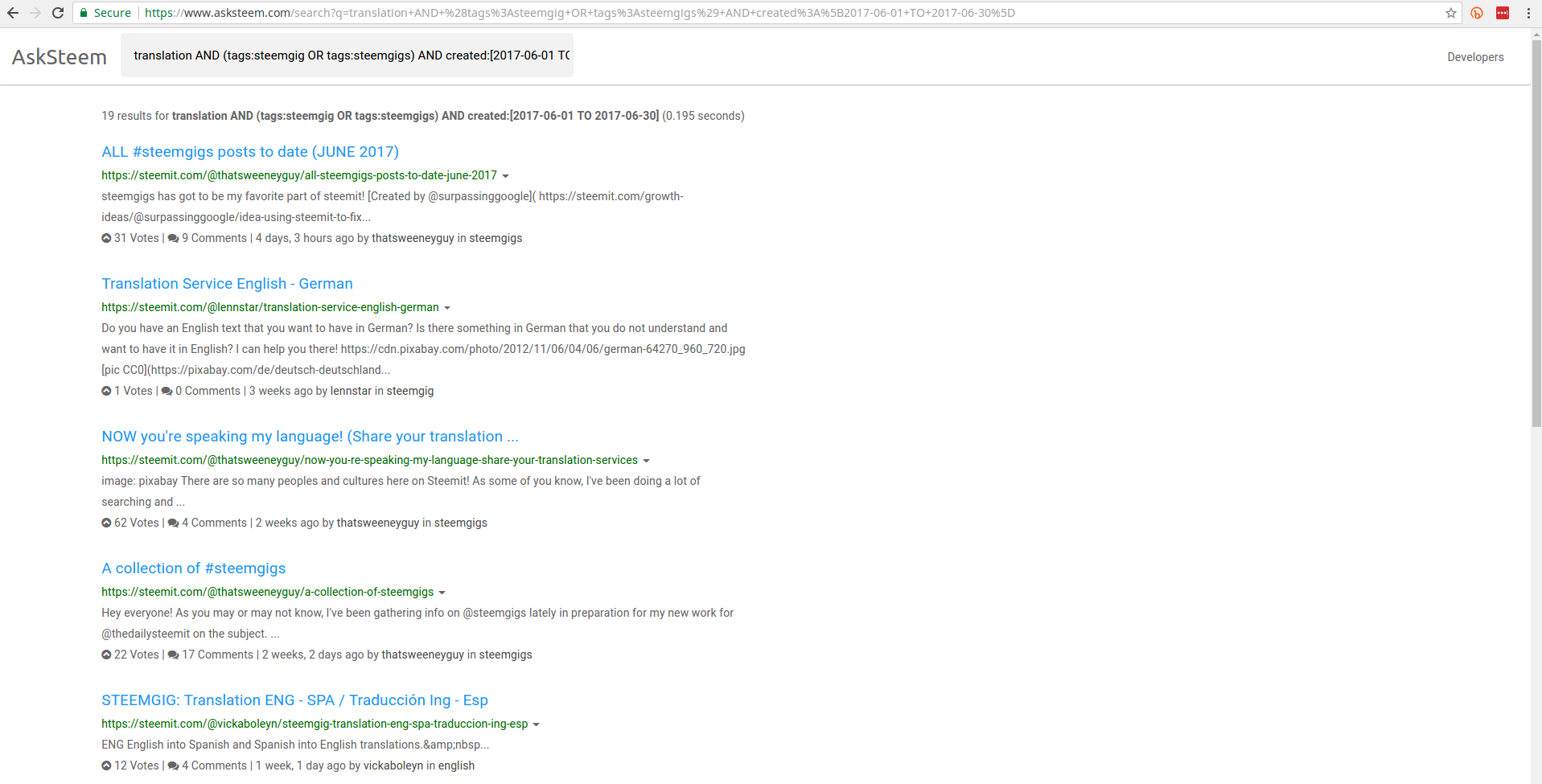Click the @vickaboleyn steemgig-translation green URL
Screen dimensions: 1542x784
(315, 724)
